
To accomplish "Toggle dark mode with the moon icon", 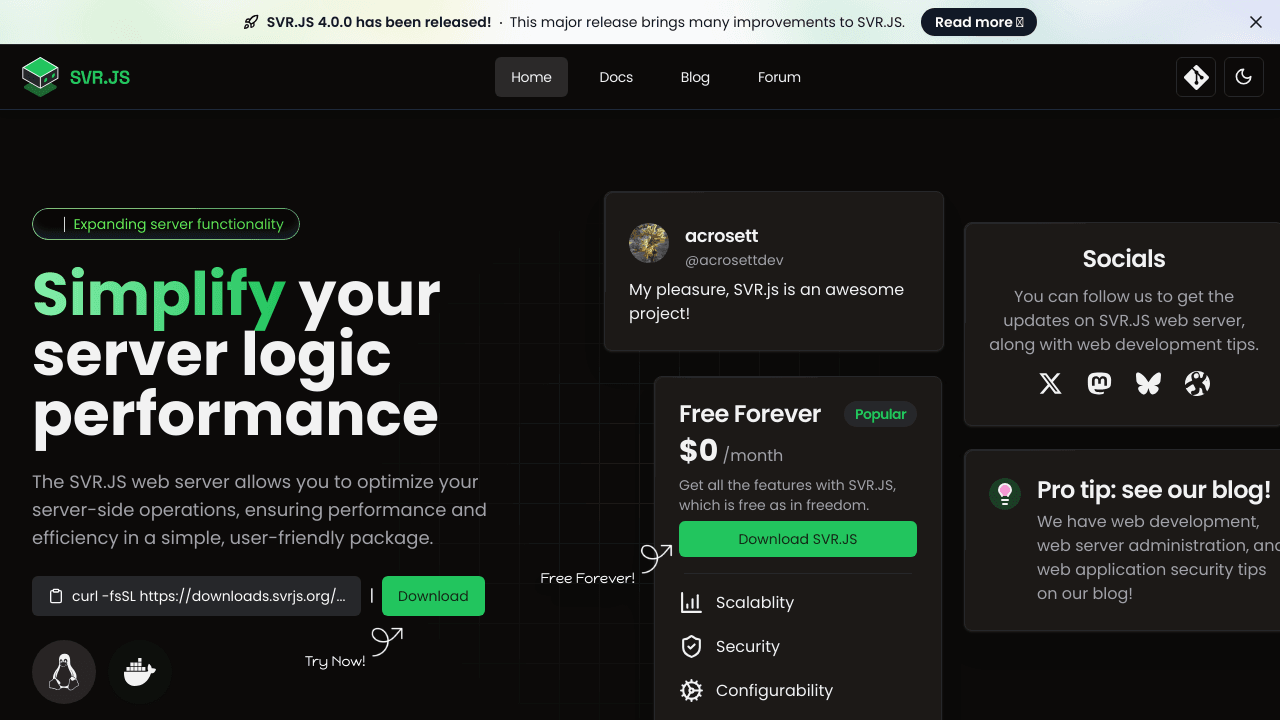I will (x=1244, y=77).
